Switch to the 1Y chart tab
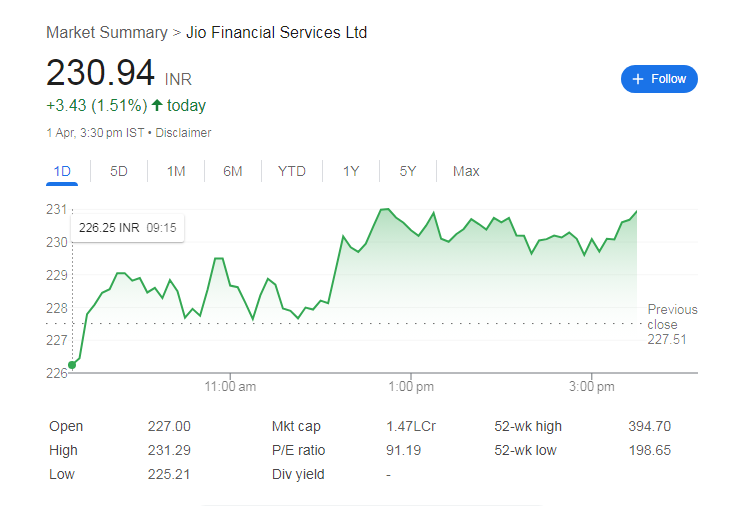This screenshot has height=506, width=731. (x=351, y=171)
